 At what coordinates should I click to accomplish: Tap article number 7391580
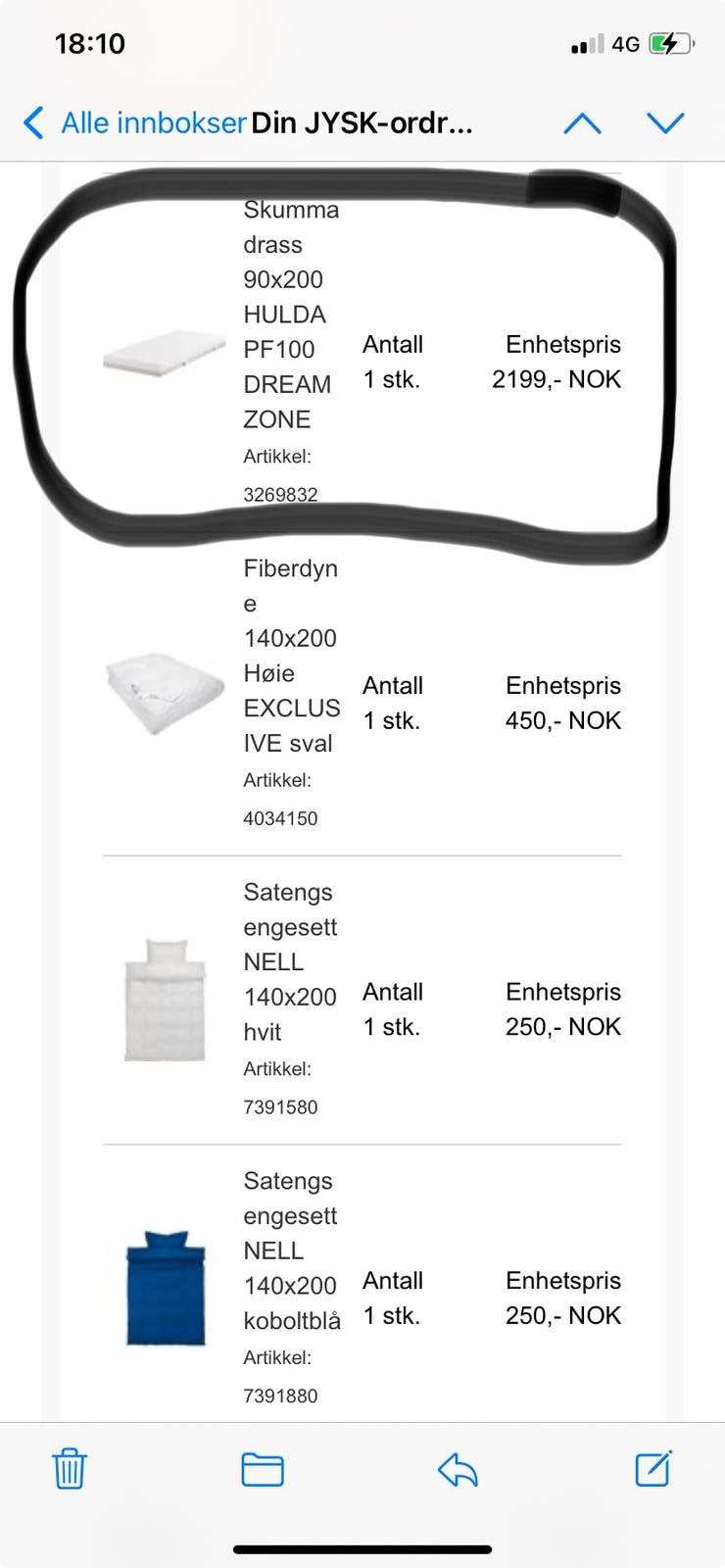[x=280, y=1107]
